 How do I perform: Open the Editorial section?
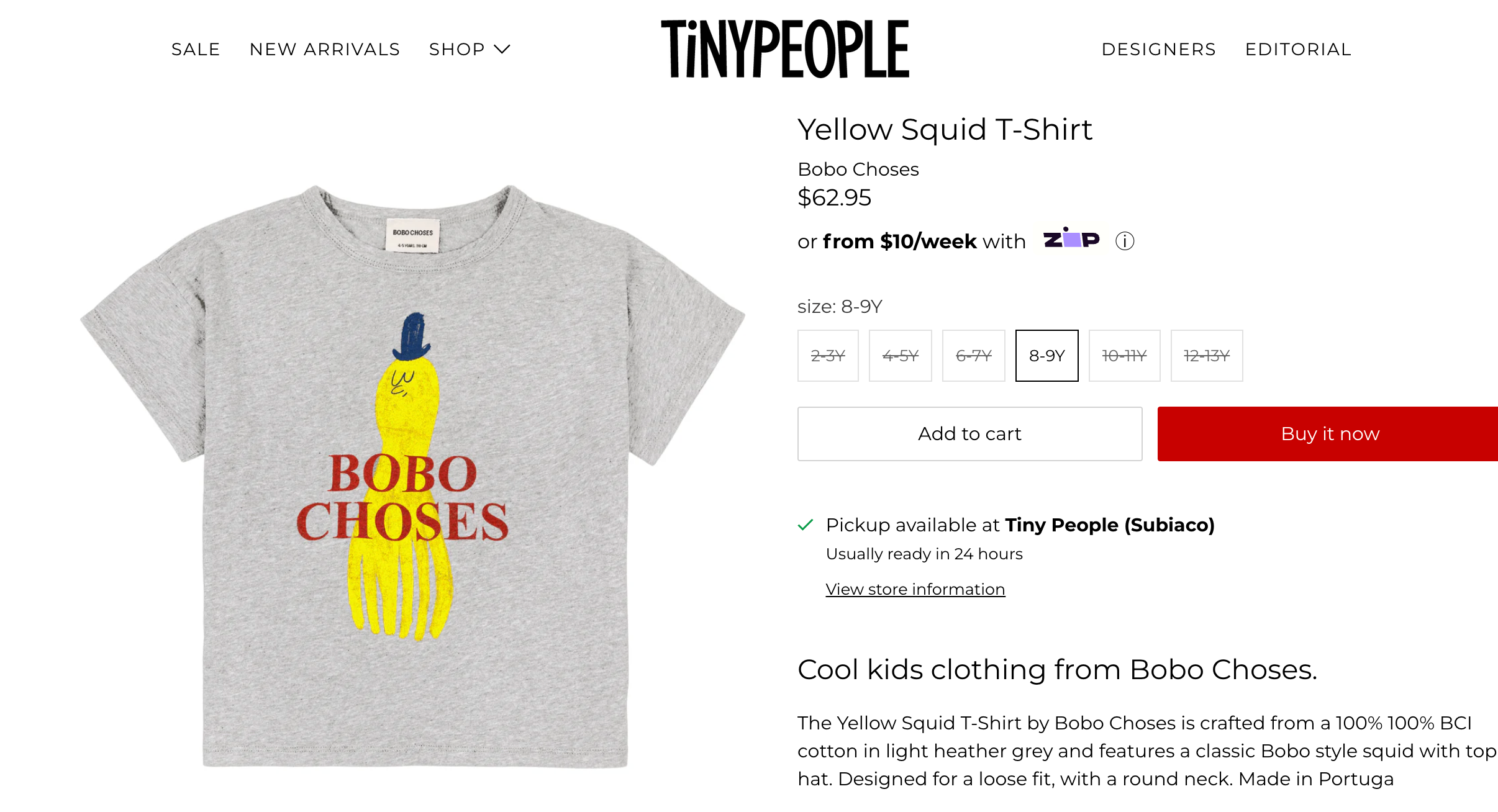pyautogui.click(x=1298, y=49)
